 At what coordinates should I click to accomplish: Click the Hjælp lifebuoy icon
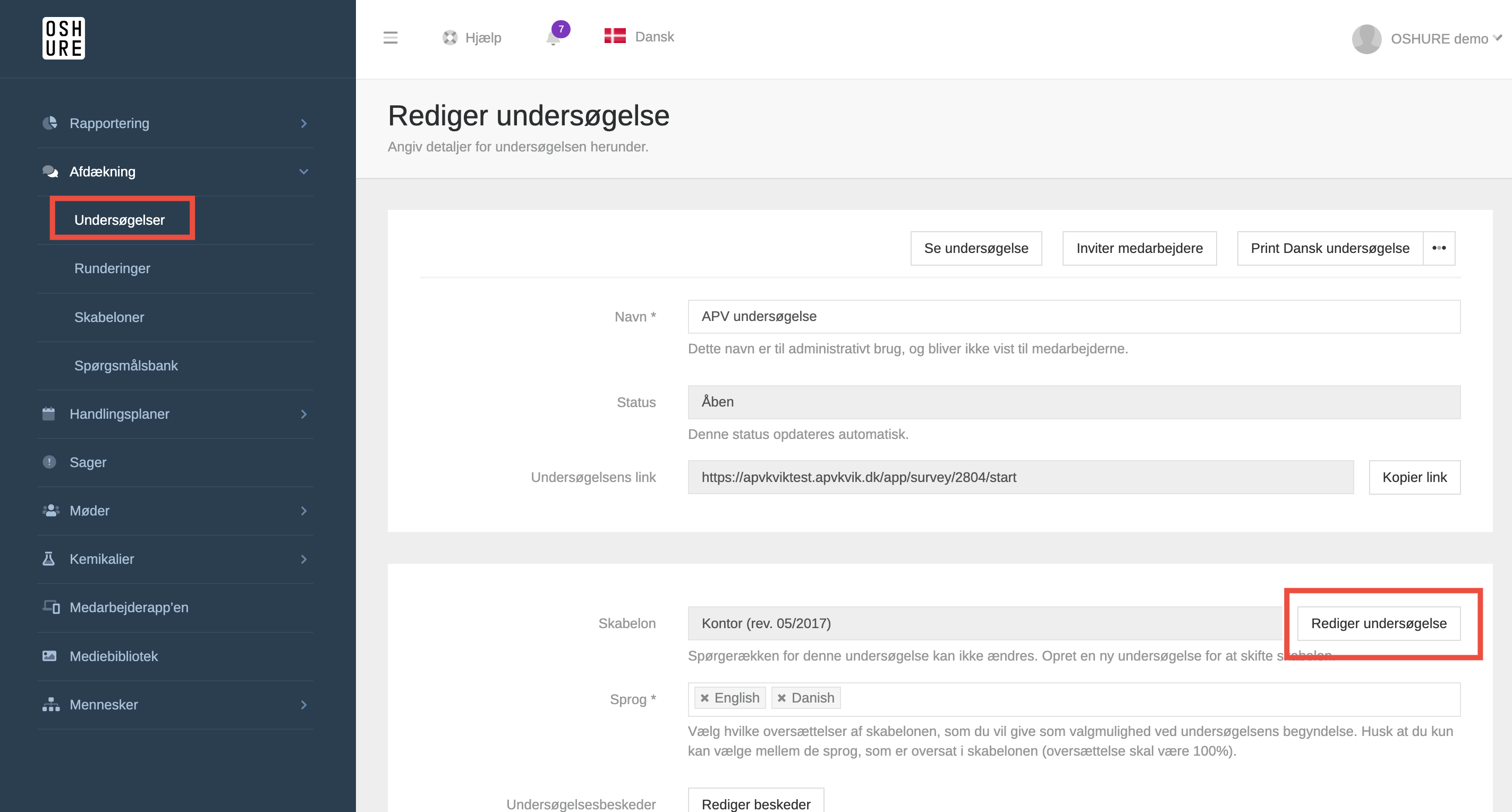coord(449,38)
